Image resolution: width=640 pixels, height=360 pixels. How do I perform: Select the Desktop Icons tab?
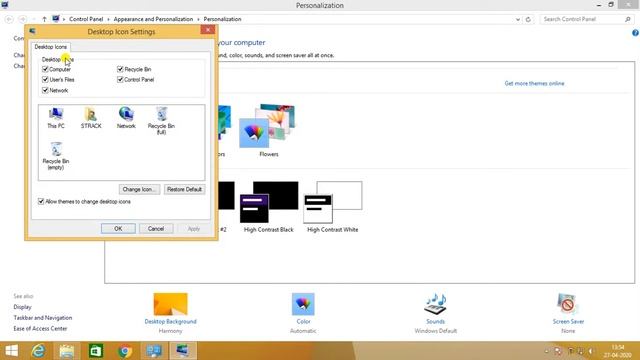(51, 47)
